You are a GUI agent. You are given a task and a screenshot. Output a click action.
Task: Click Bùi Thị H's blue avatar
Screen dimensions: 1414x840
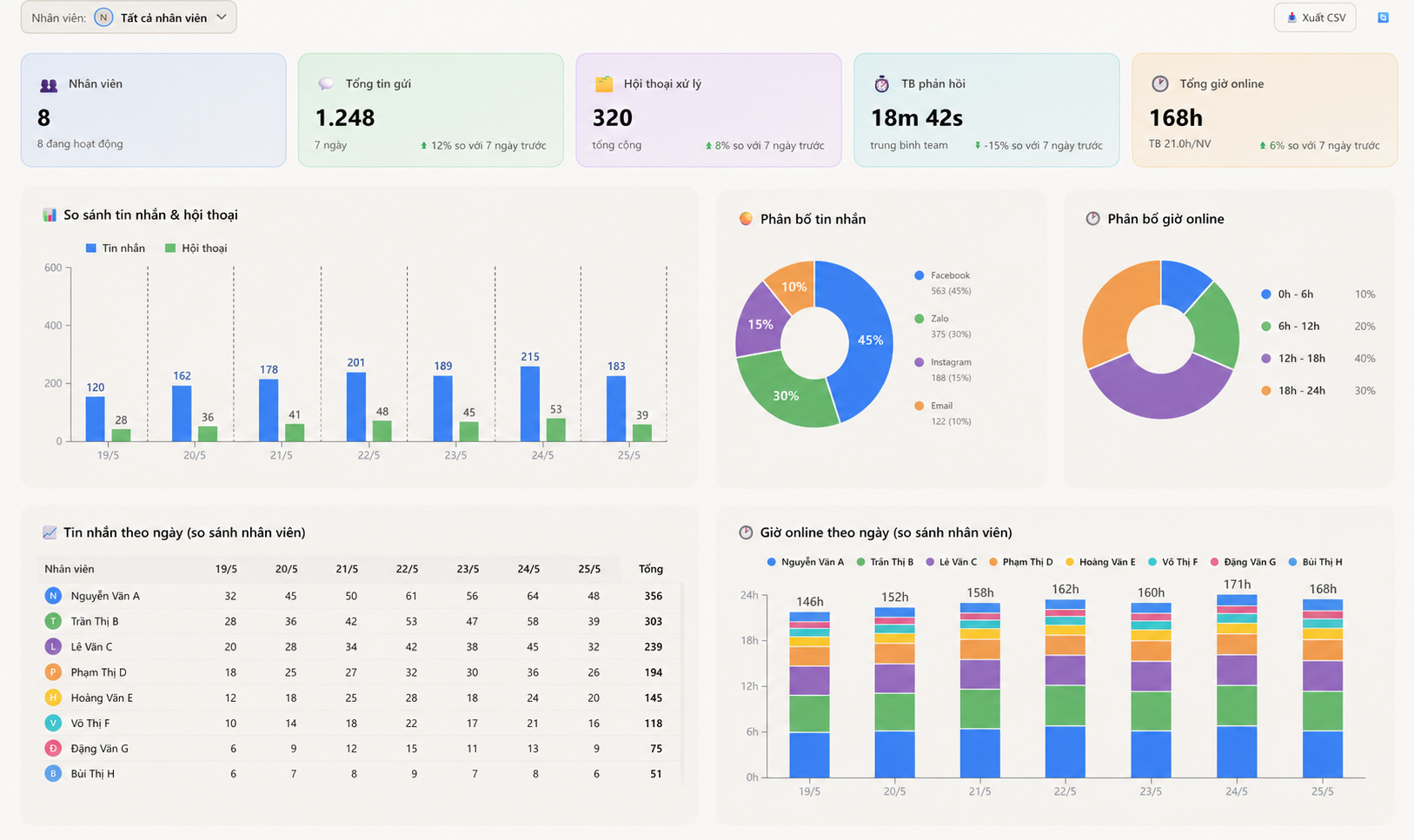click(x=53, y=773)
